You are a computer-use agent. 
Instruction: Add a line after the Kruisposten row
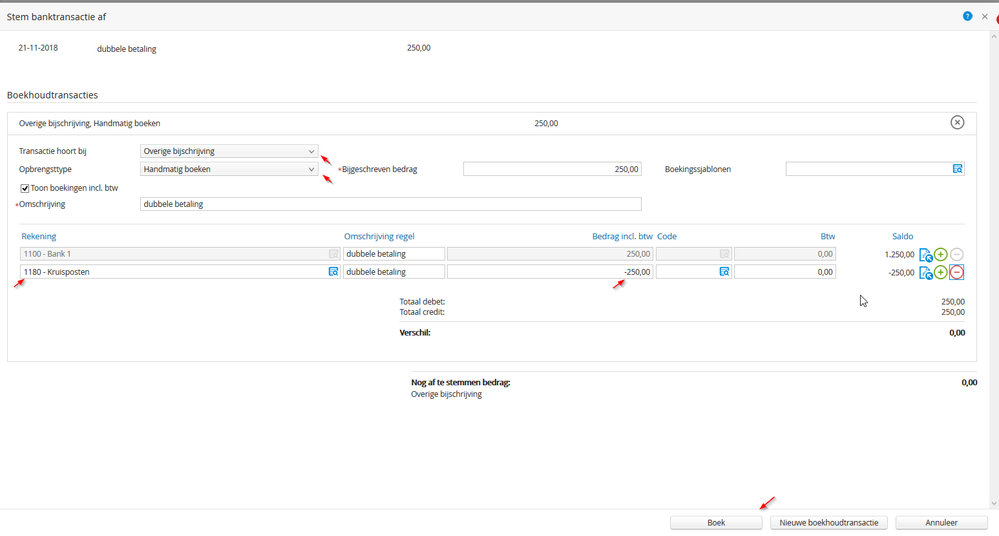coord(941,272)
